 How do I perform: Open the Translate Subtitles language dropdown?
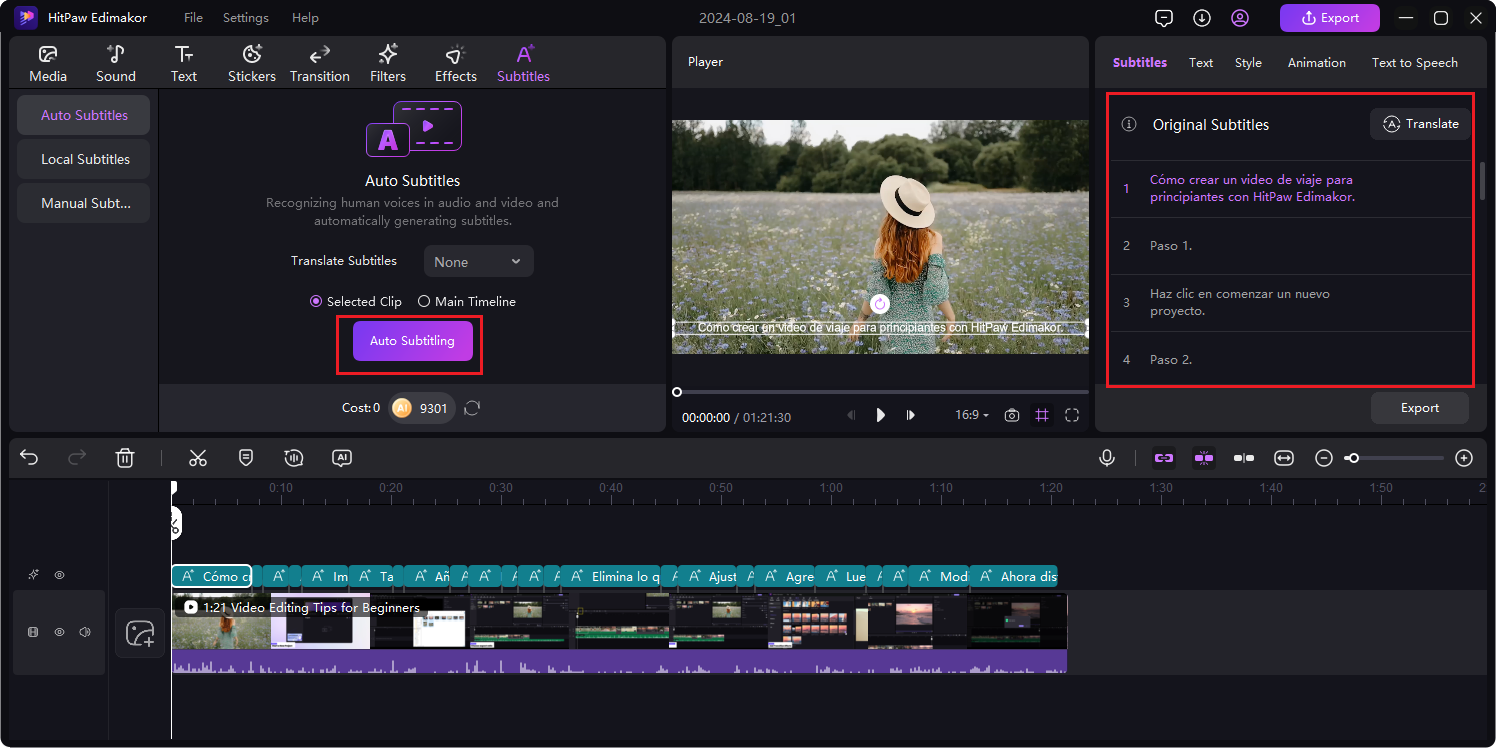click(479, 261)
